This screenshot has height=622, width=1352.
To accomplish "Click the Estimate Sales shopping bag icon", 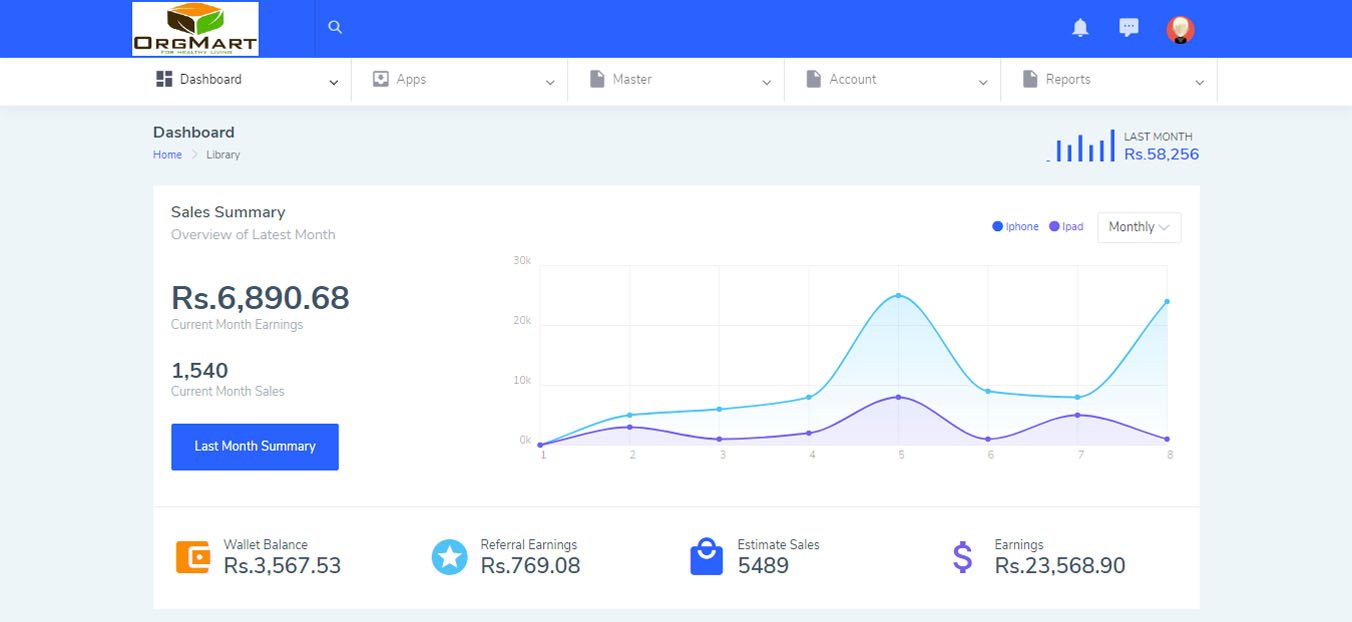I will [x=706, y=557].
